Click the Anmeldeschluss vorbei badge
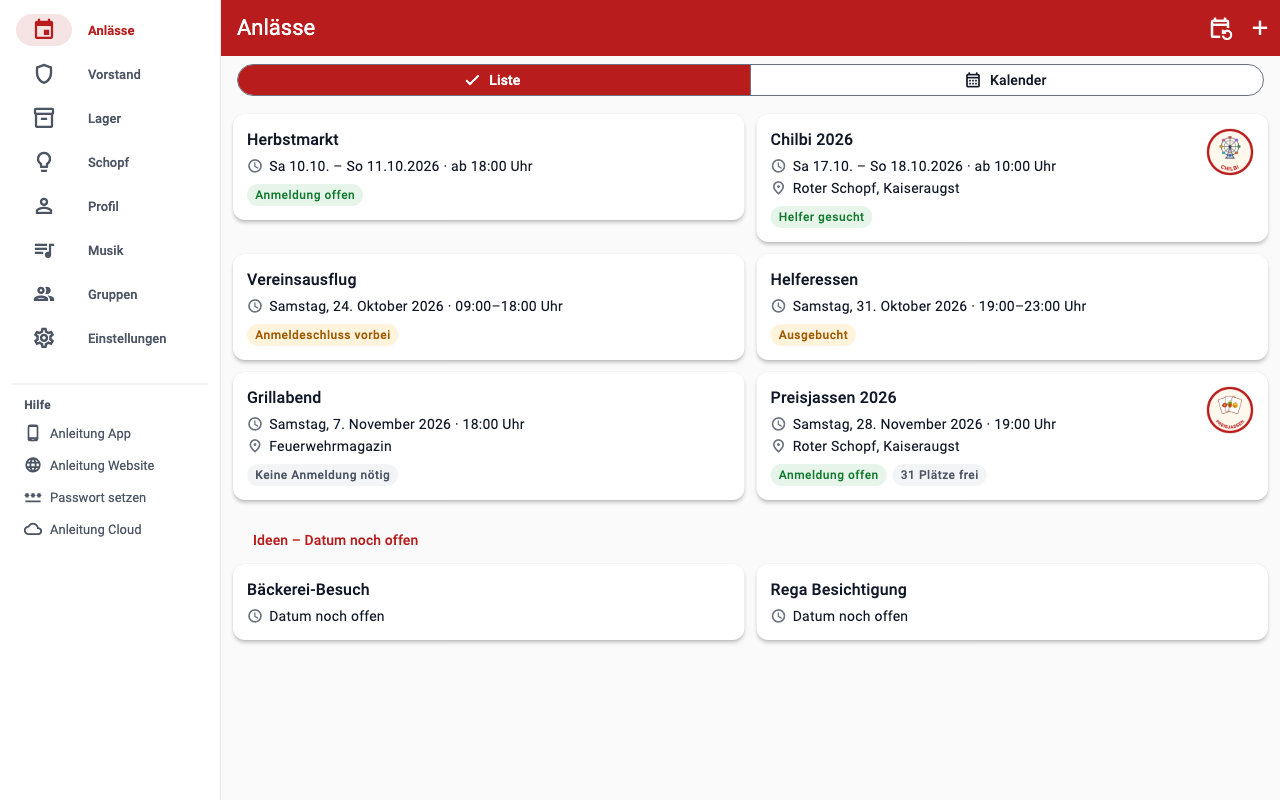1280x800 pixels. click(322, 335)
